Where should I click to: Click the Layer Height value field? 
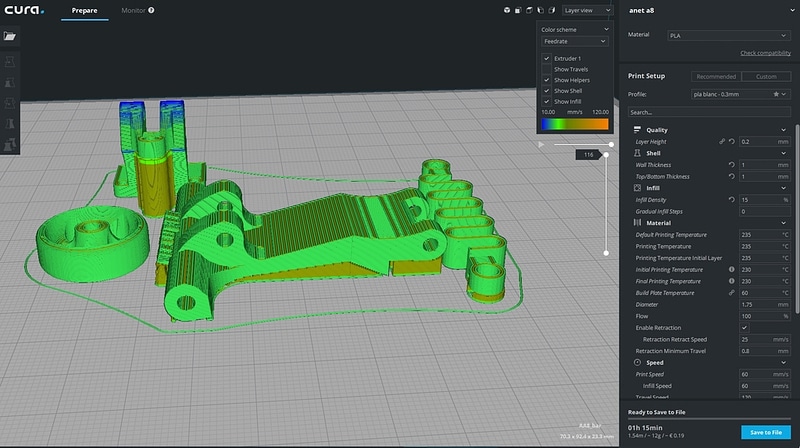tap(764, 141)
